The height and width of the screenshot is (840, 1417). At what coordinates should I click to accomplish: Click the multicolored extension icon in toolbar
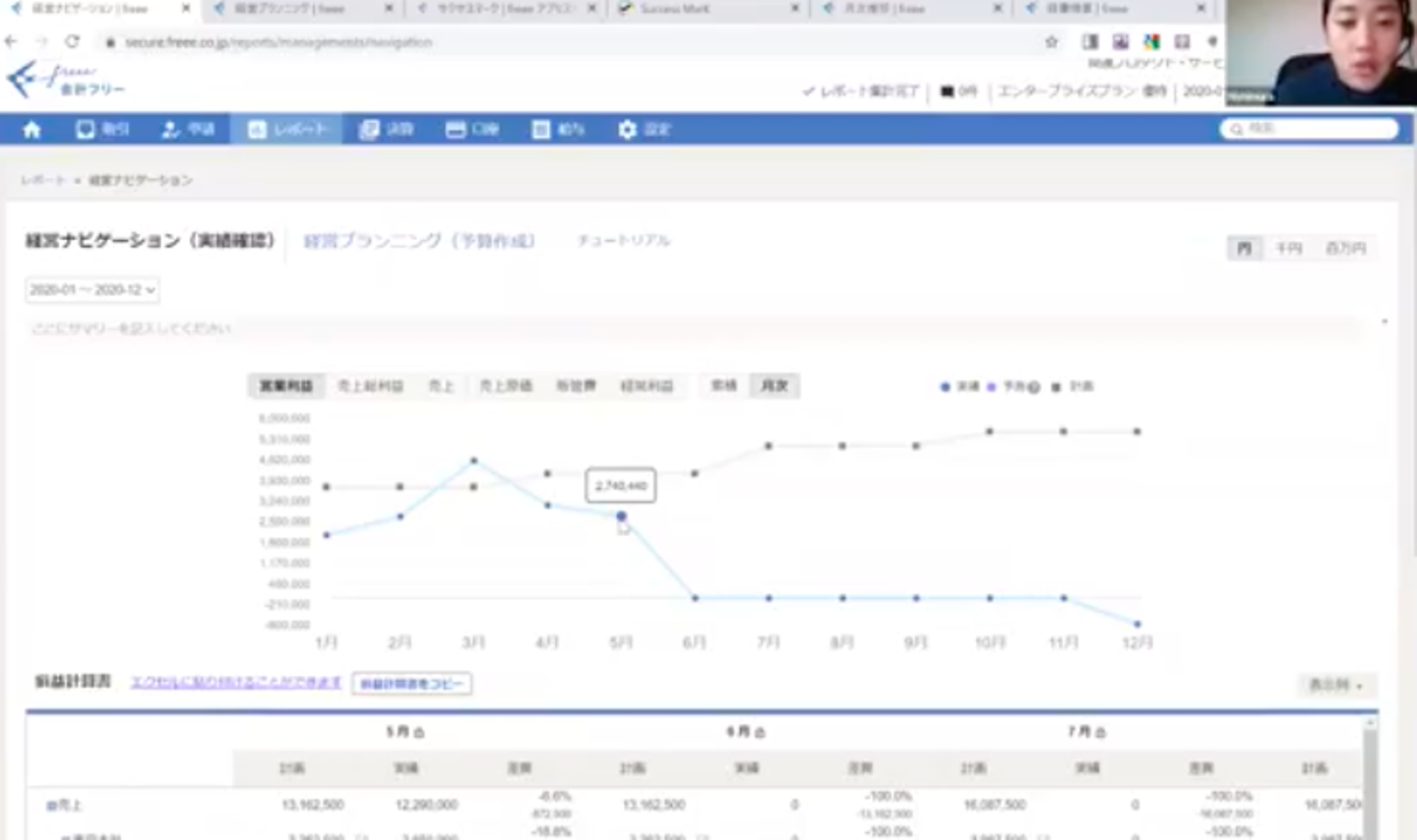1151,41
